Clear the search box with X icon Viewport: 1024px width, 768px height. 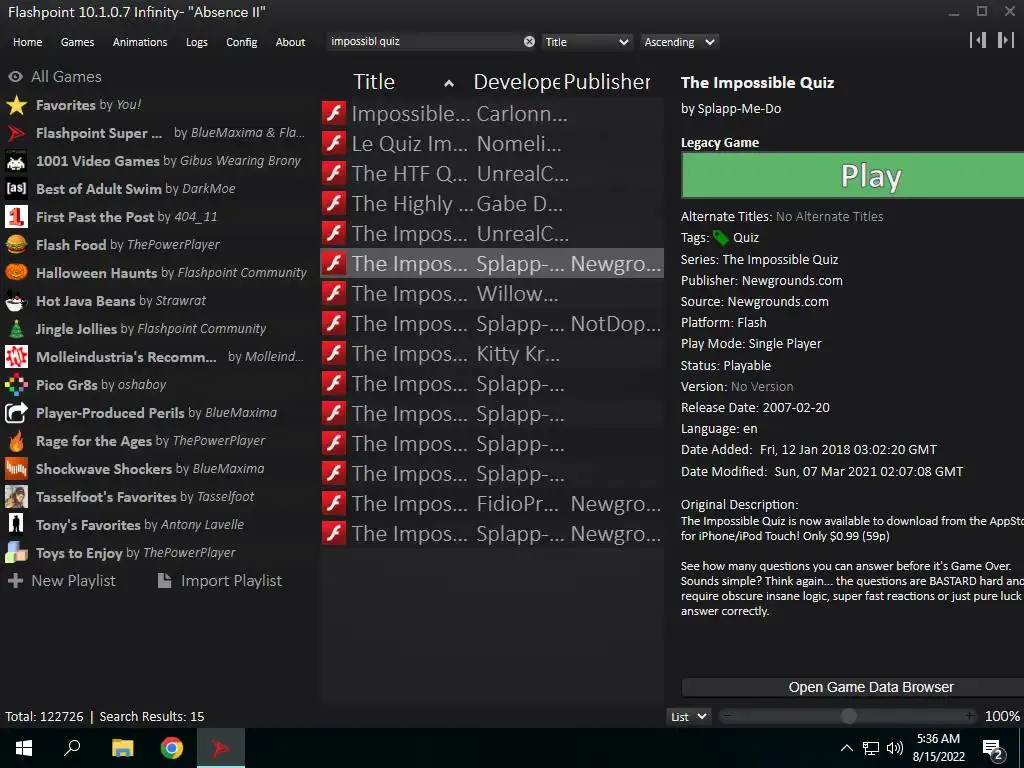point(529,42)
